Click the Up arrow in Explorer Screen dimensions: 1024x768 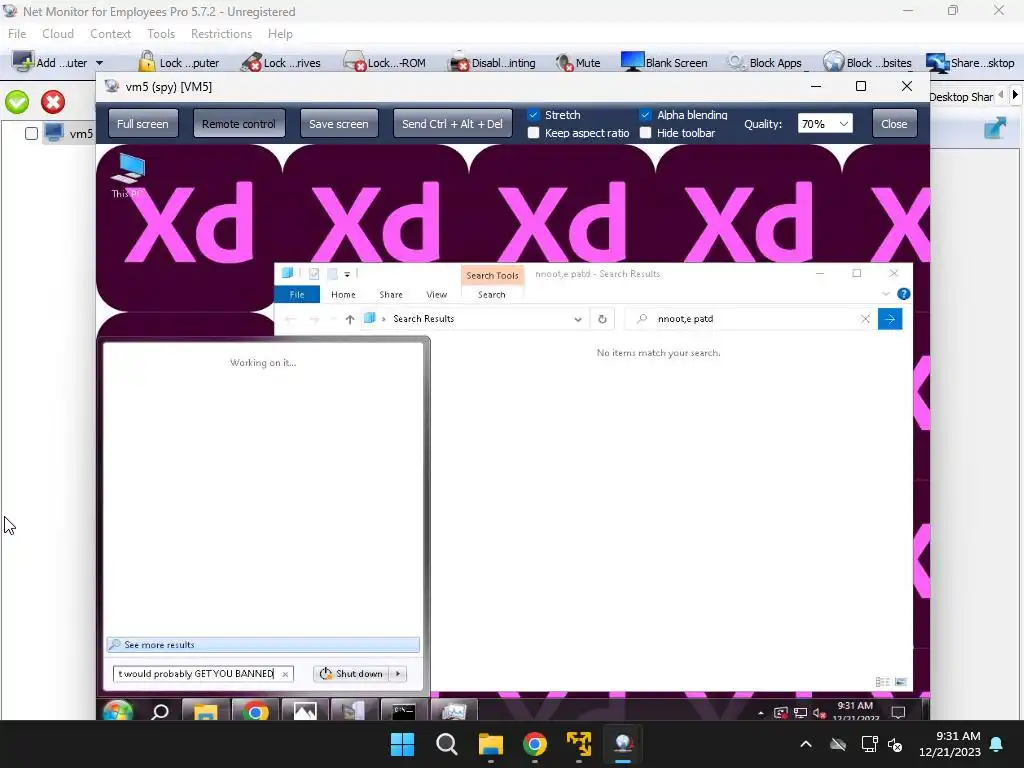pos(349,319)
